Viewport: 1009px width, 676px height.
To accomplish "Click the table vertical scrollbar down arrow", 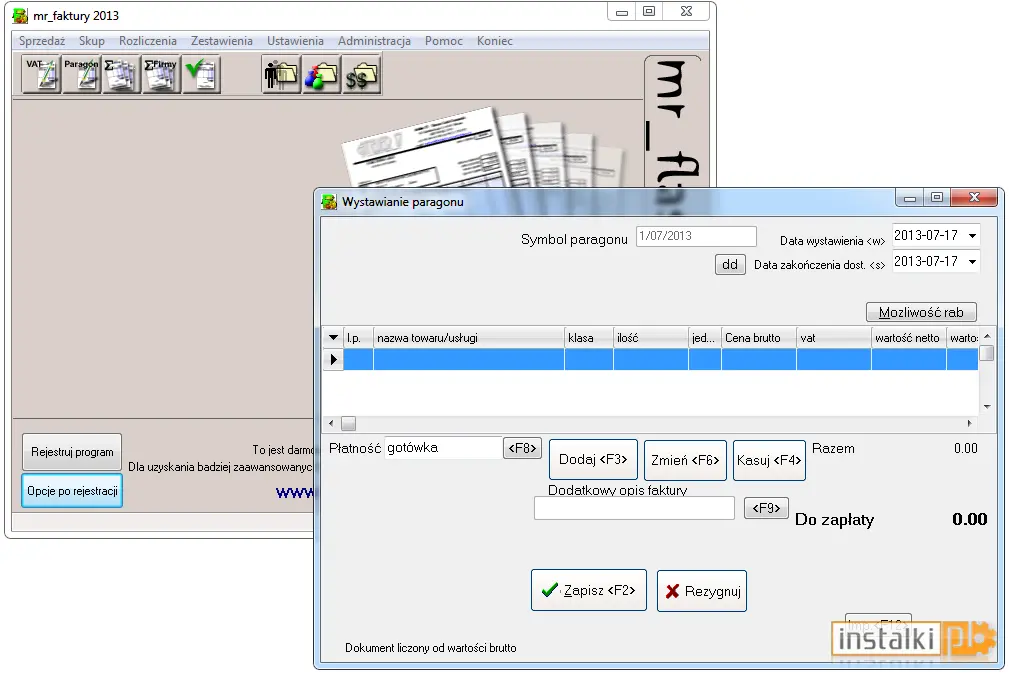I will click(986, 407).
